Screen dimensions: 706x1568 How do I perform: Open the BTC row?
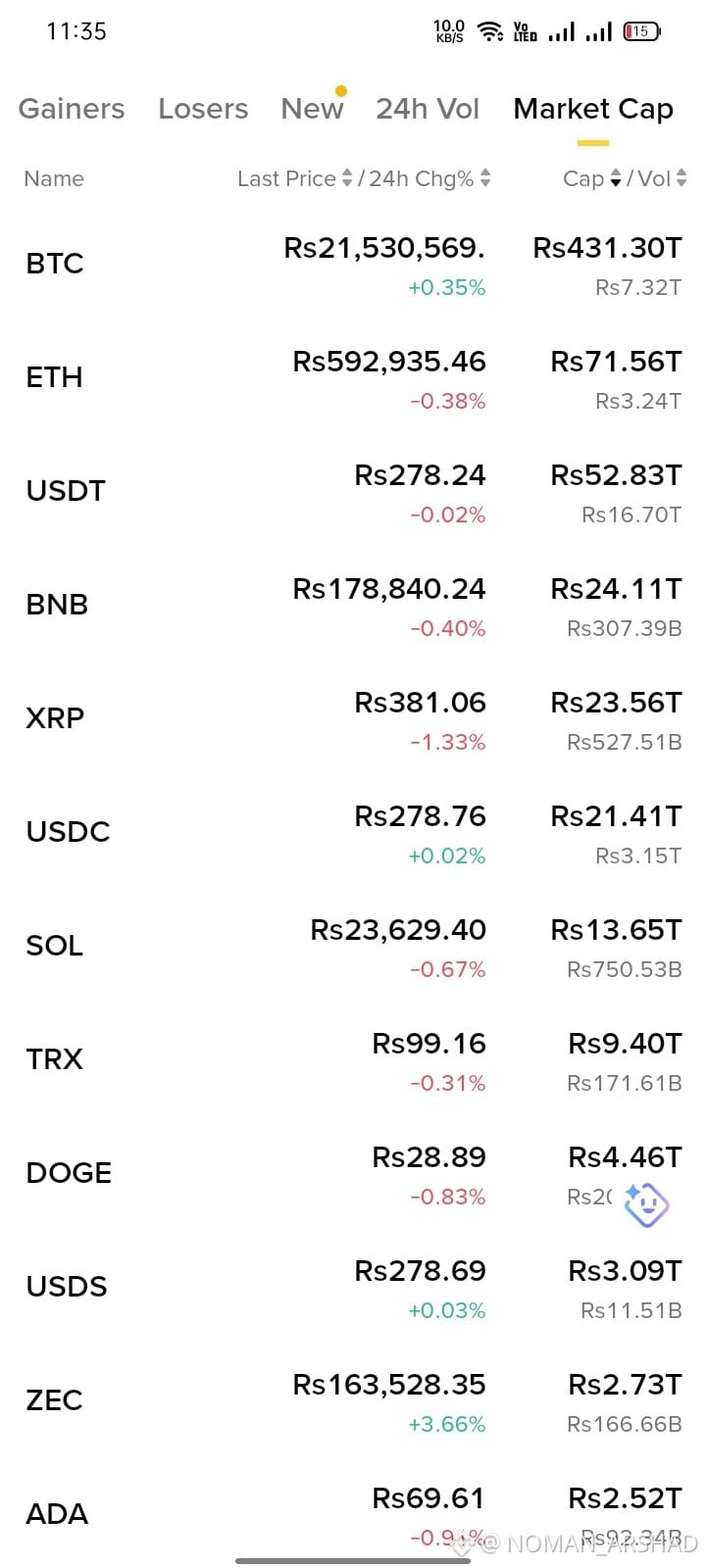tap(353, 265)
